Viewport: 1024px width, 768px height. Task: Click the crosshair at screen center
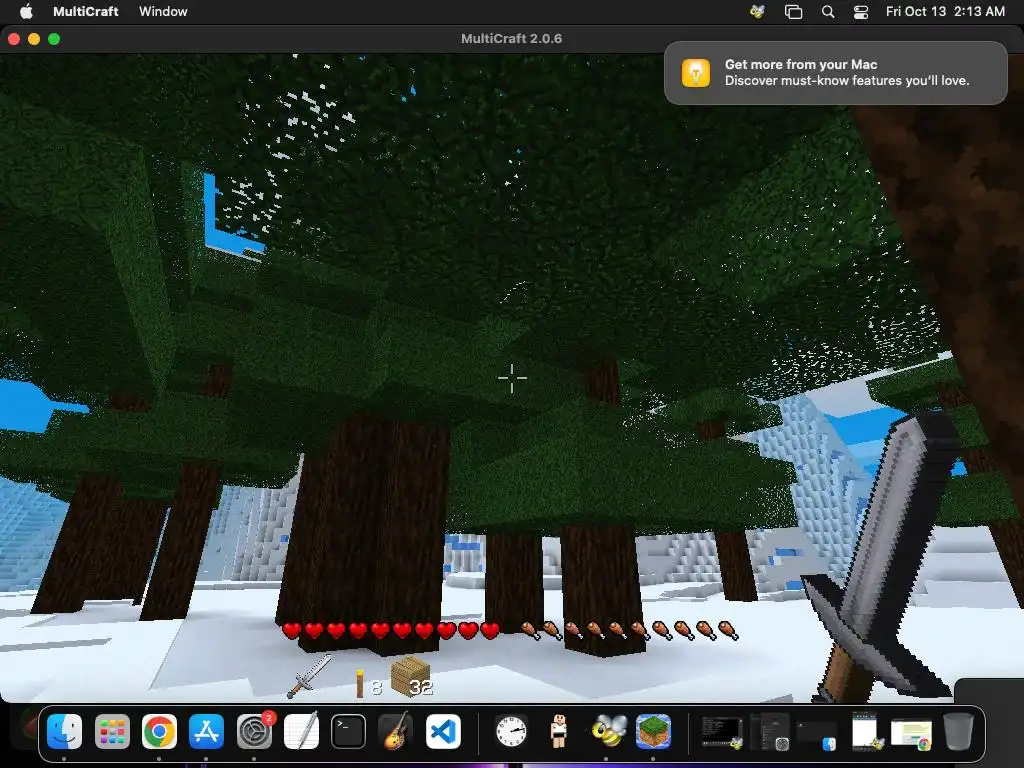pyautogui.click(x=512, y=379)
